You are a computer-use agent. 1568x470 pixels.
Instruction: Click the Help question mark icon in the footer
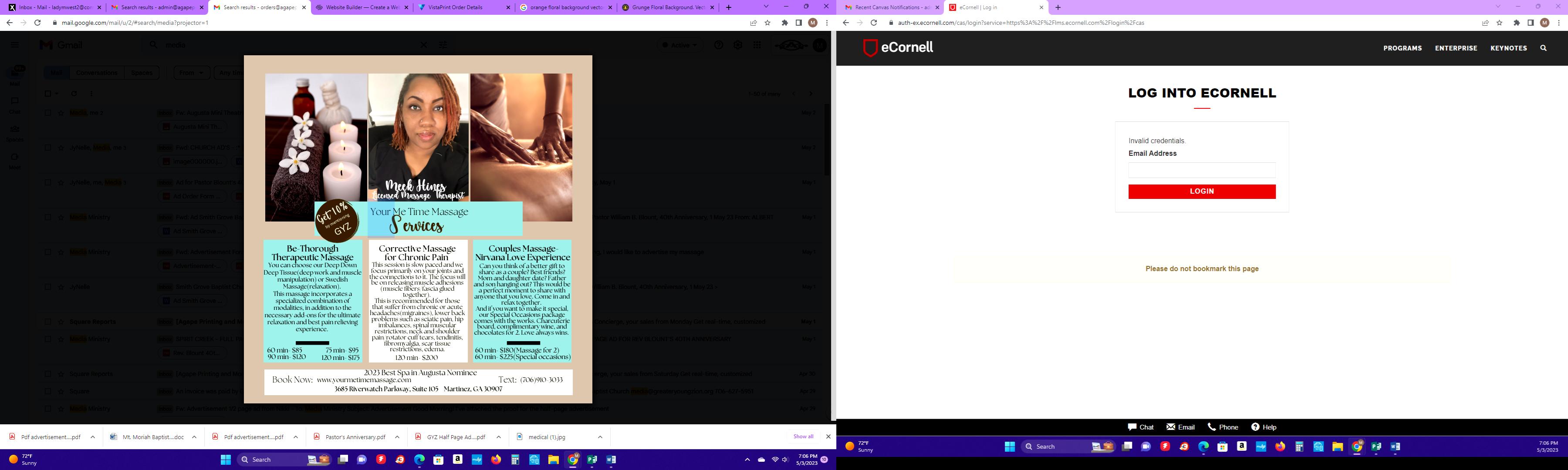pos(1255,427)
